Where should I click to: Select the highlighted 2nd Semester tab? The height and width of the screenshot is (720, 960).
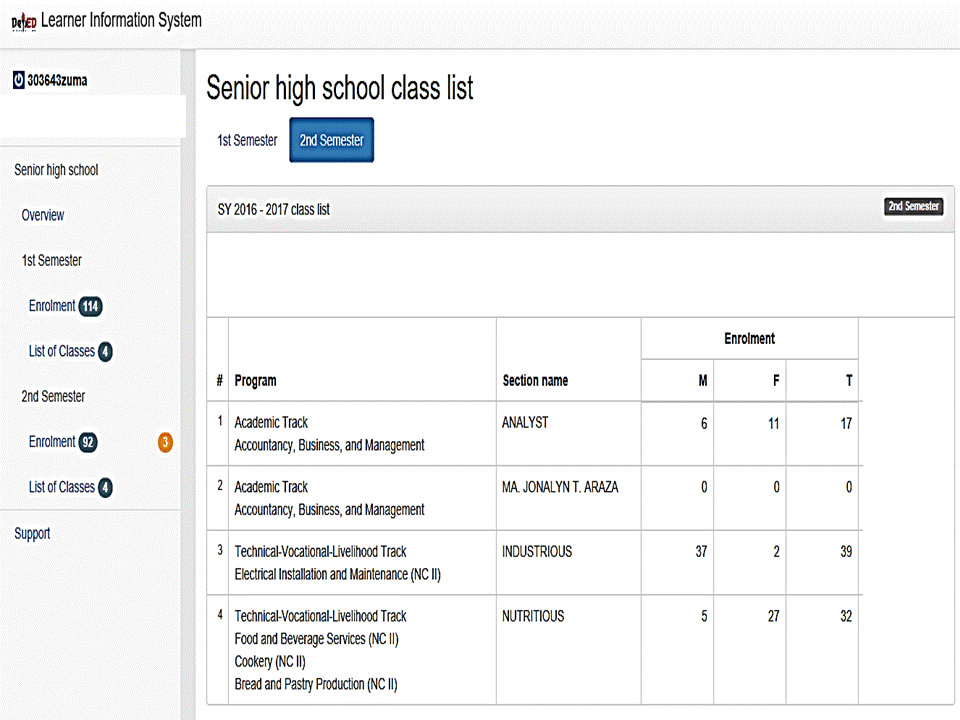tap(331, 140)
